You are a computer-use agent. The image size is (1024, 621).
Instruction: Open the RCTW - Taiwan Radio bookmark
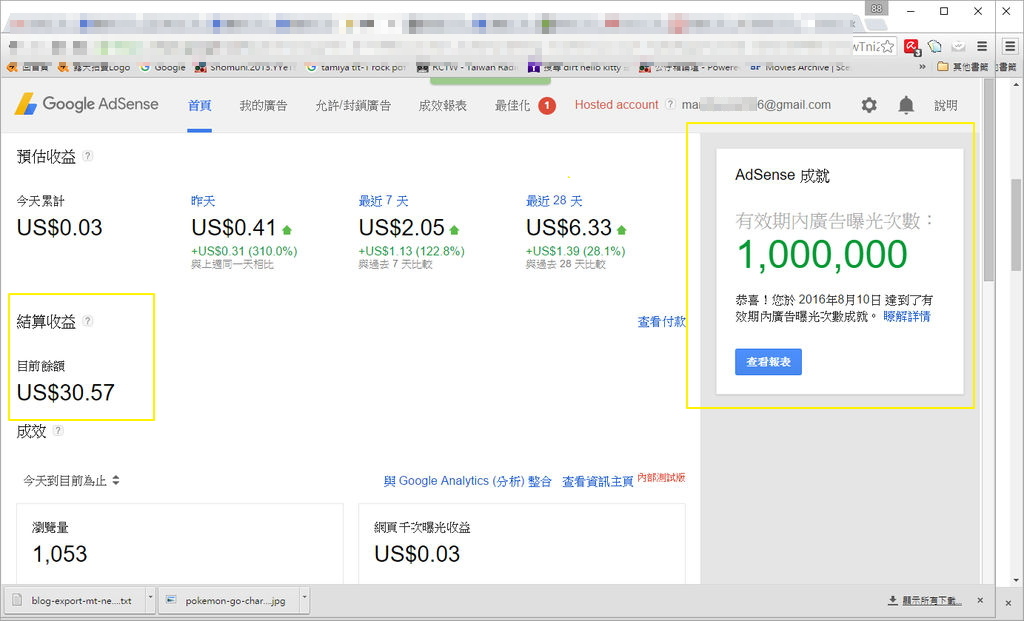(467, 67)
